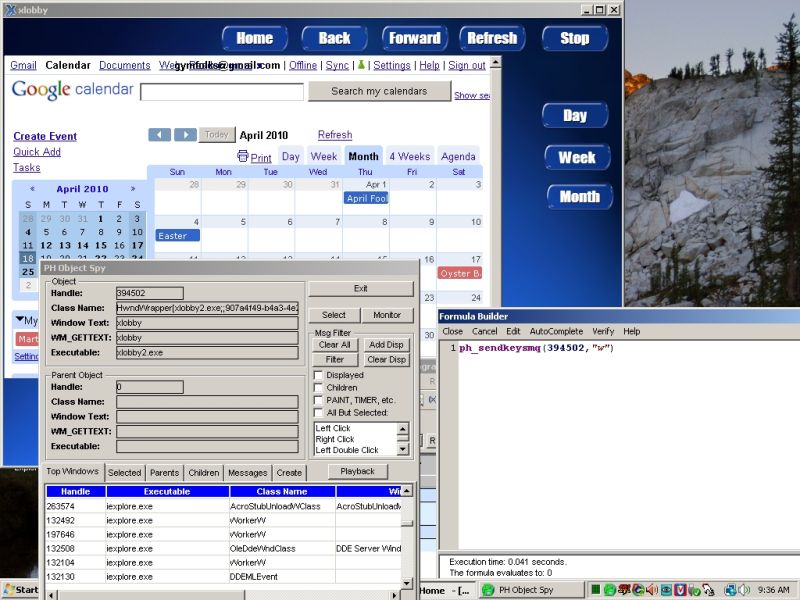Click the Settings link in Google Calendar
This screenshot has width=800, height=600.
pos(391,65)
